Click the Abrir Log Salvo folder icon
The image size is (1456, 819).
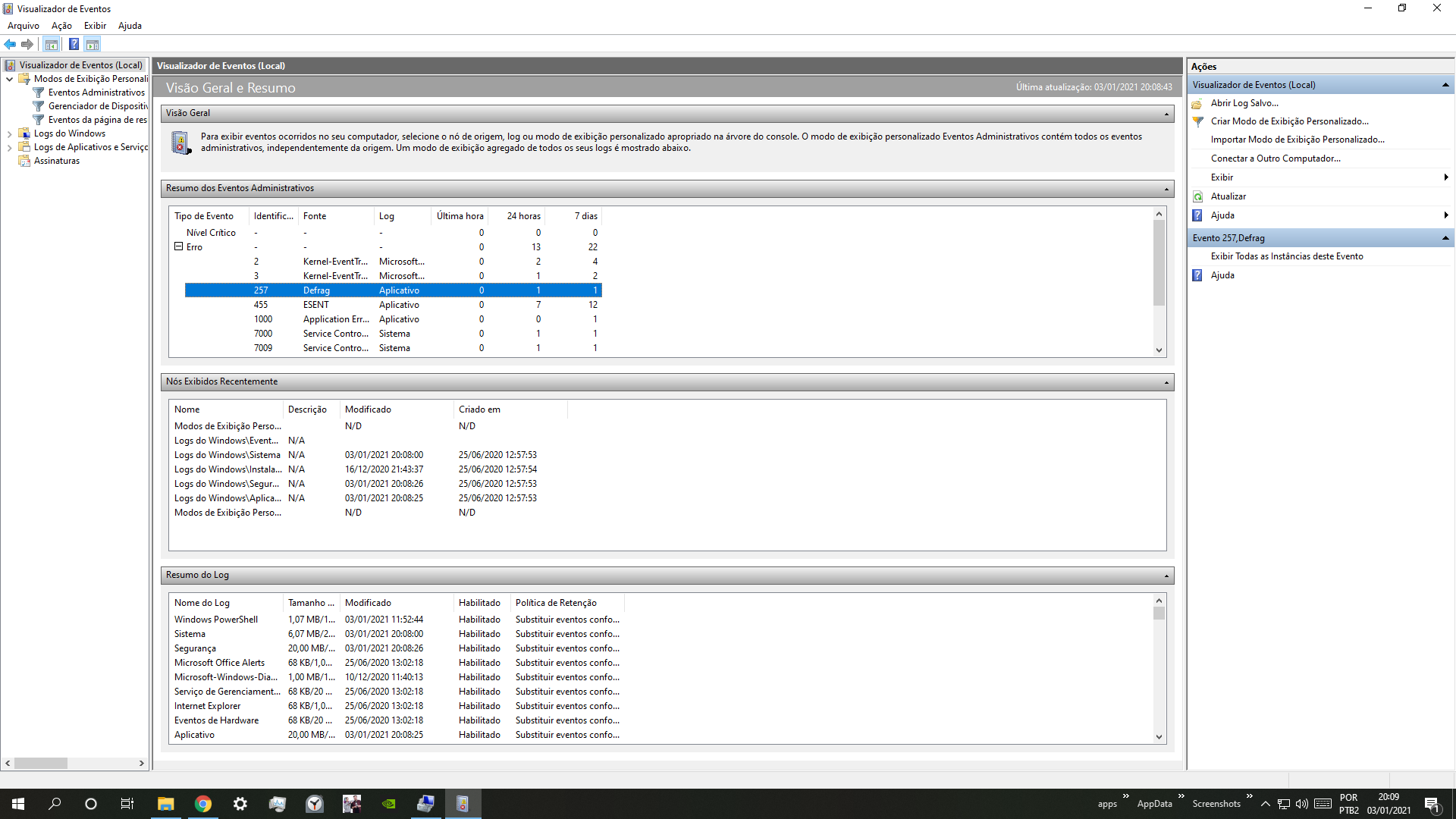pyautogui.click(x=1197, y=103)
